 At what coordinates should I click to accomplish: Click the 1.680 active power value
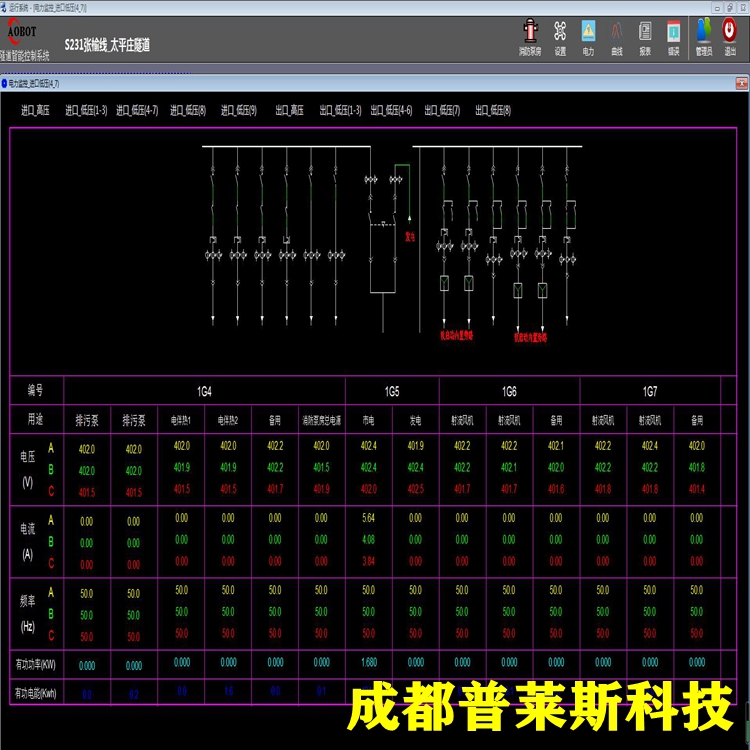point(369,662)
